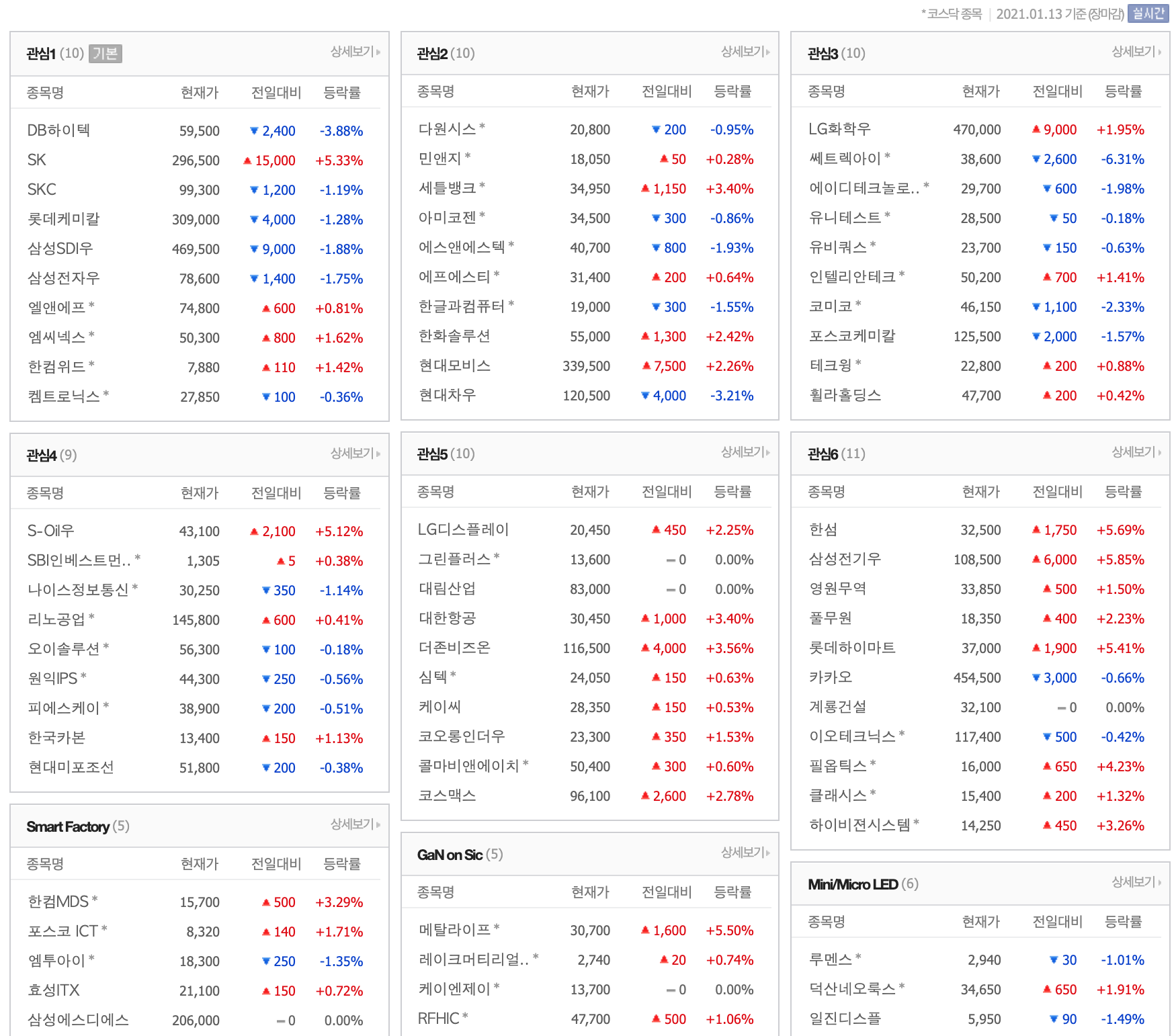Open stock 코스맥스

[x=447, y=795]
